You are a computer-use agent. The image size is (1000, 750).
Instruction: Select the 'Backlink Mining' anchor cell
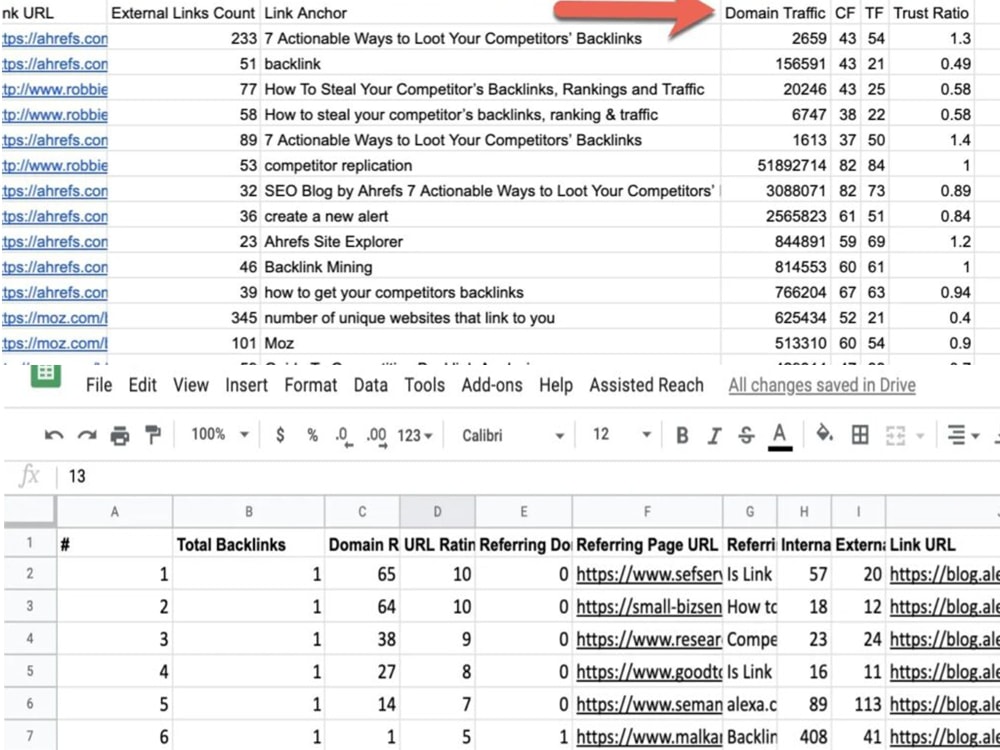point(490,267)
